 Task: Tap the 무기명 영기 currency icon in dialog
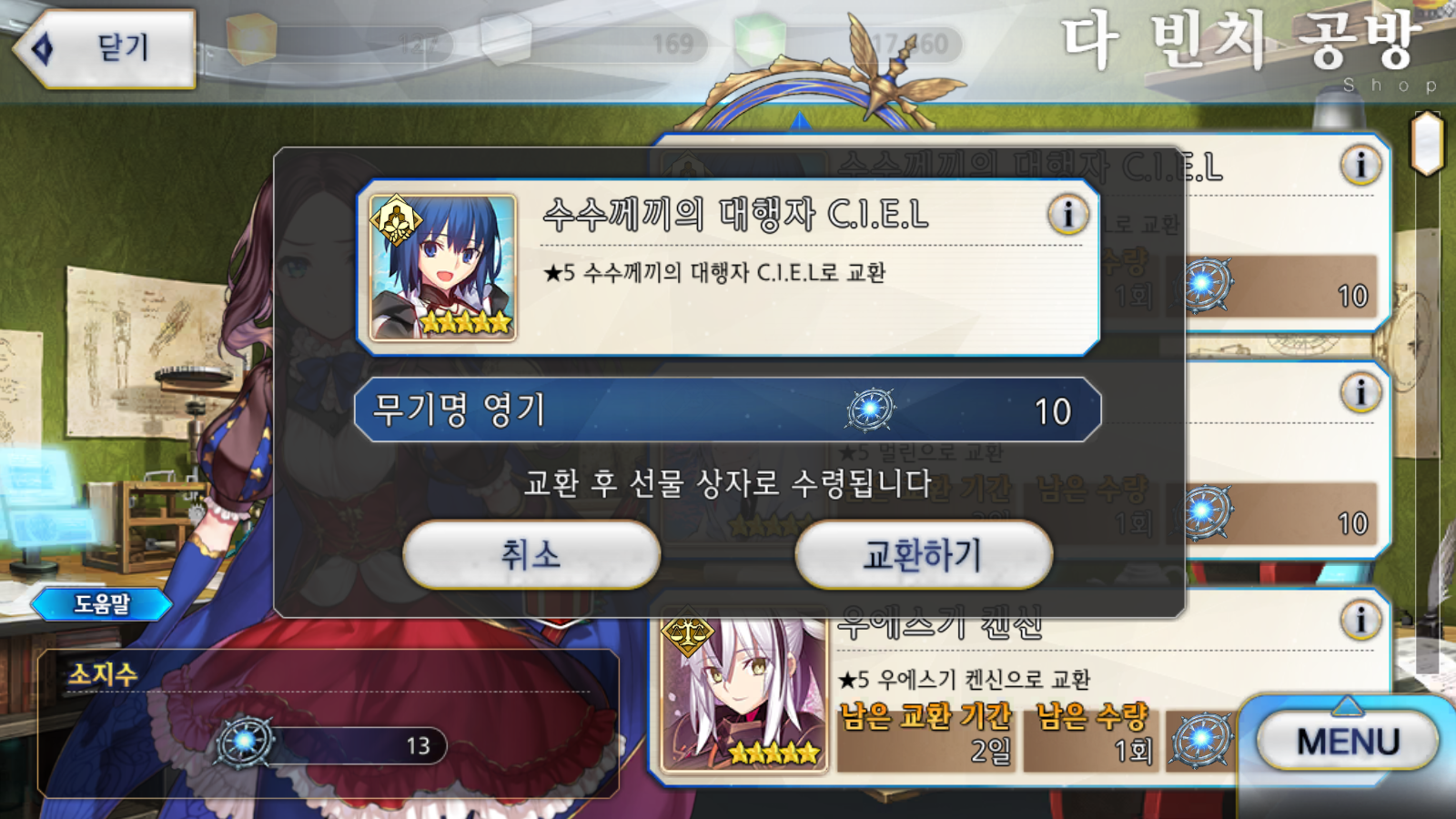point(871,409)
